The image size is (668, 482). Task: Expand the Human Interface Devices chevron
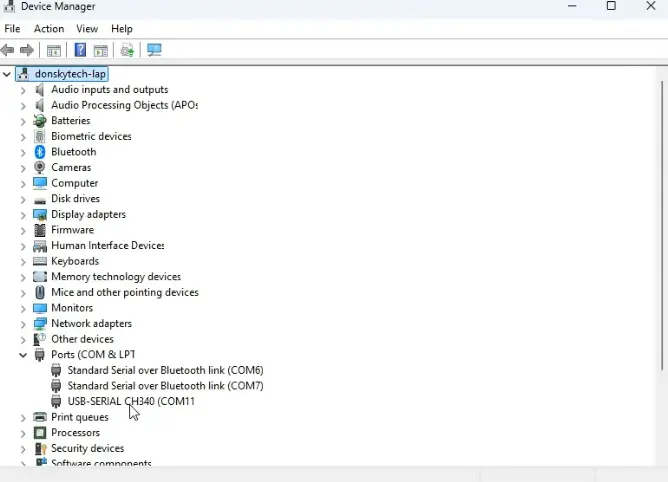tap(23, 246)
